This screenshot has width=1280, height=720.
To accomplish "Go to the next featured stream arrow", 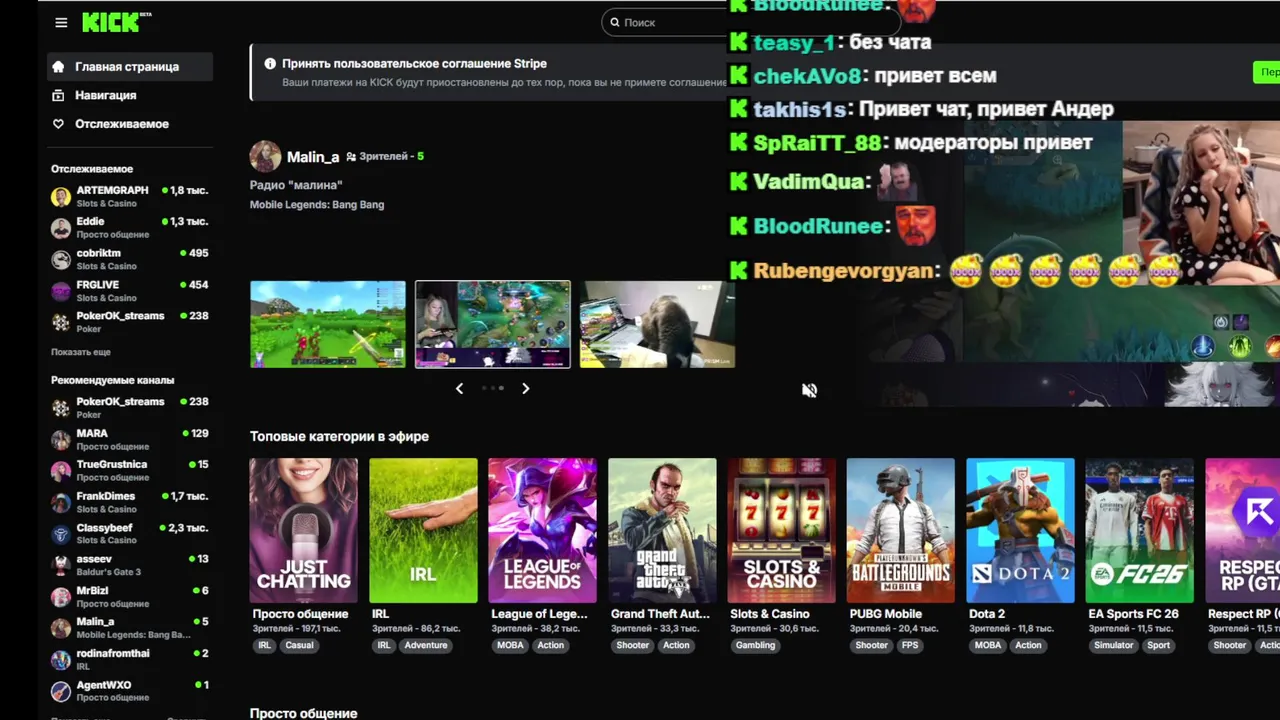I will [x=525, y=388].
